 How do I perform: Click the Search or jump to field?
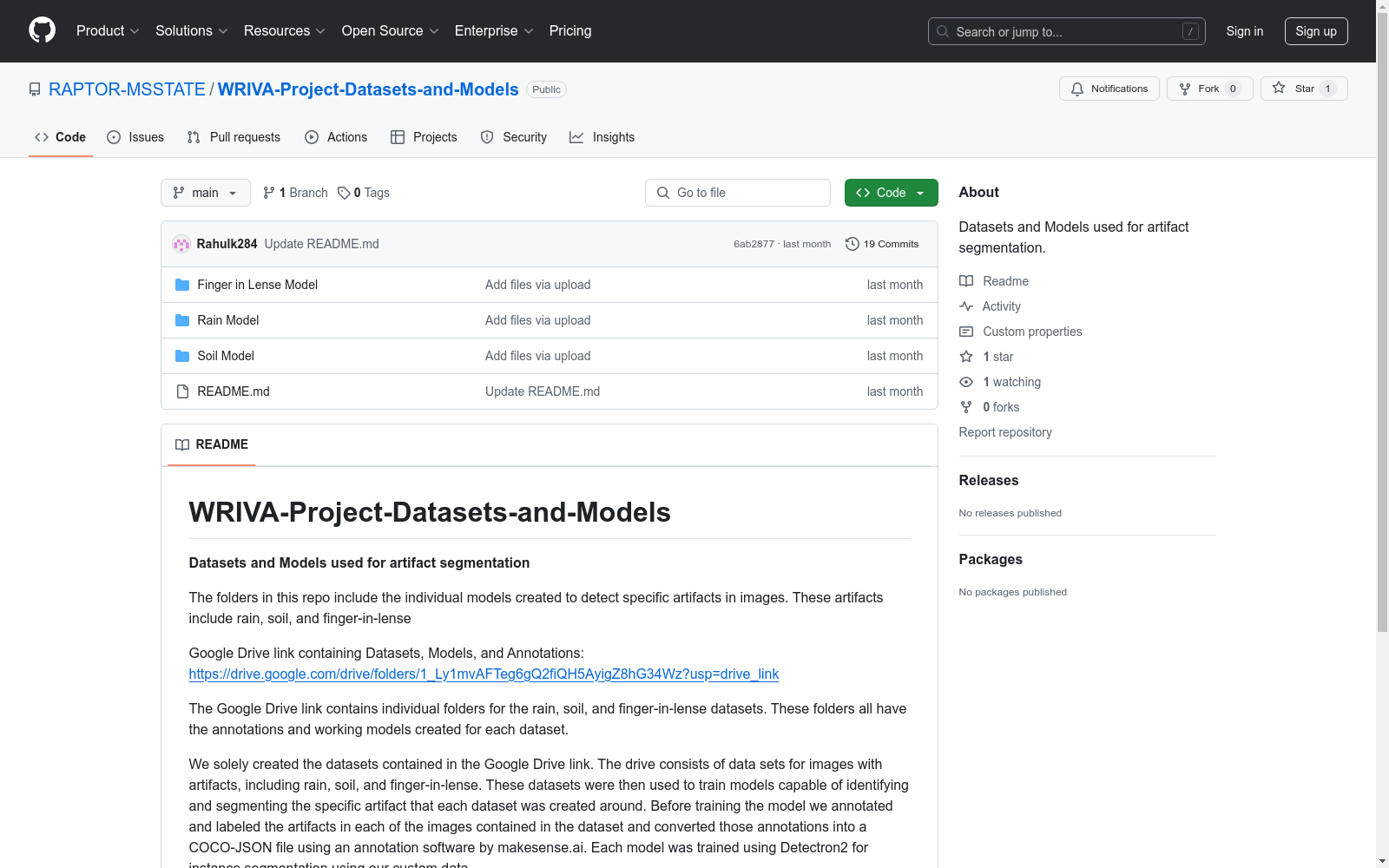(x=1067, y=31)
